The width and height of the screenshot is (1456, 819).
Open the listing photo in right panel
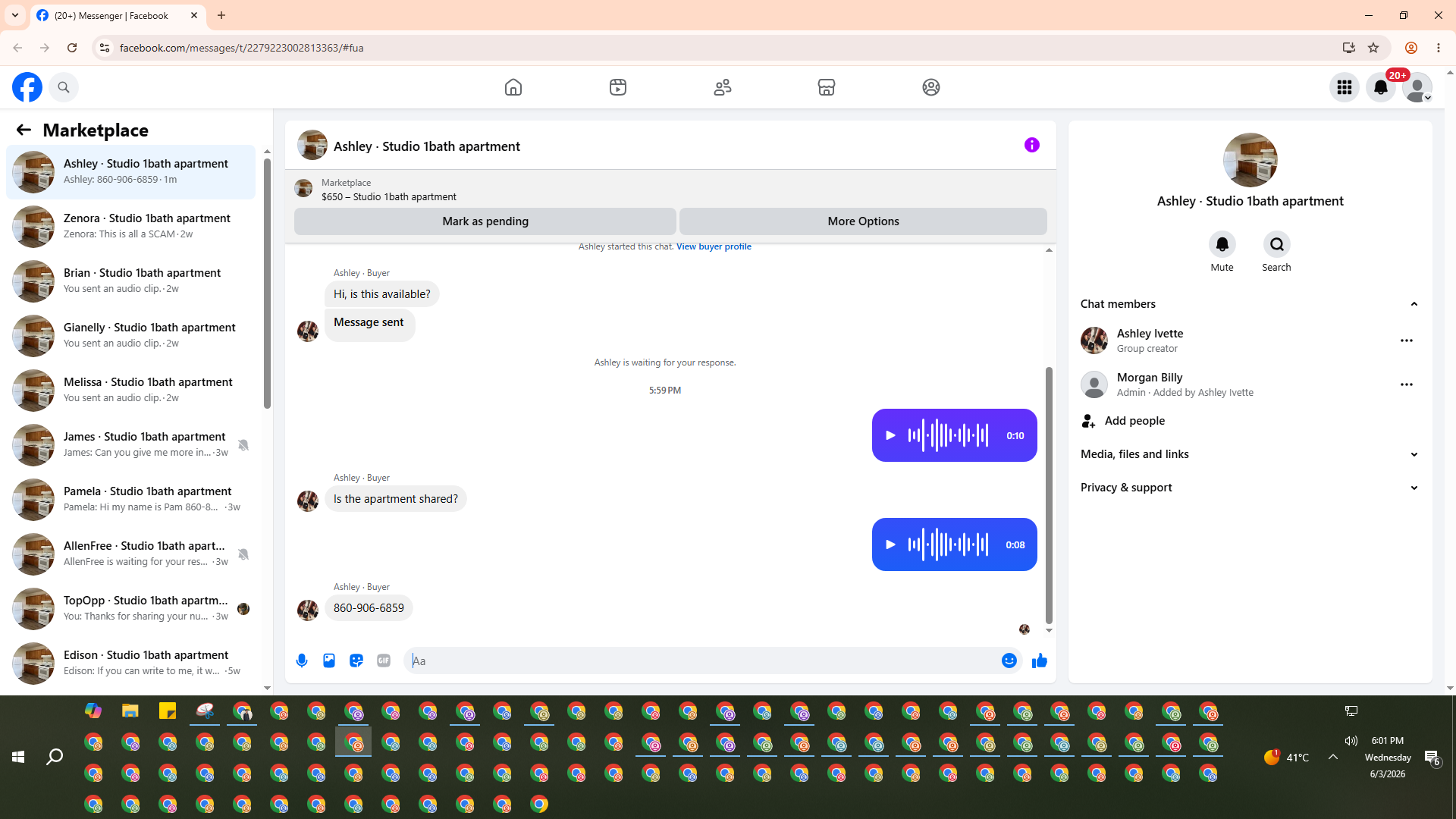tap(1250, 160)
